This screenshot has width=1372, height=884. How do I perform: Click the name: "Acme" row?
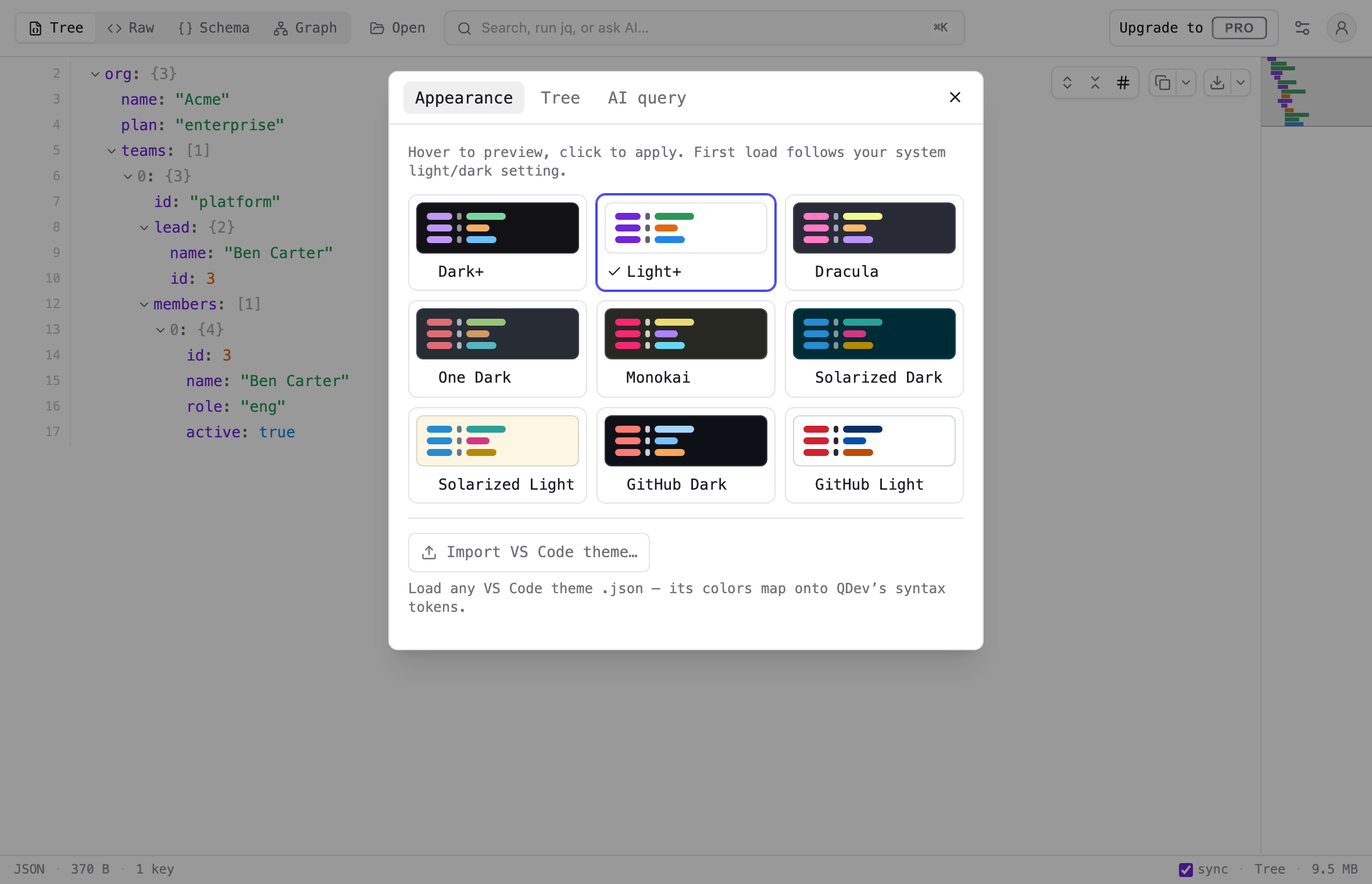coord(175,99)
